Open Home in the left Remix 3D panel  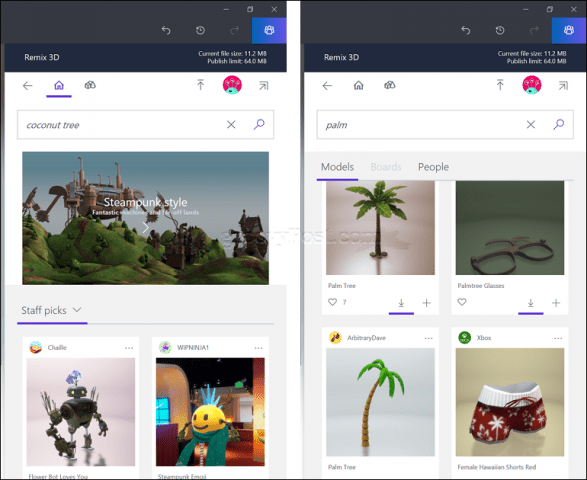(59, 85)
